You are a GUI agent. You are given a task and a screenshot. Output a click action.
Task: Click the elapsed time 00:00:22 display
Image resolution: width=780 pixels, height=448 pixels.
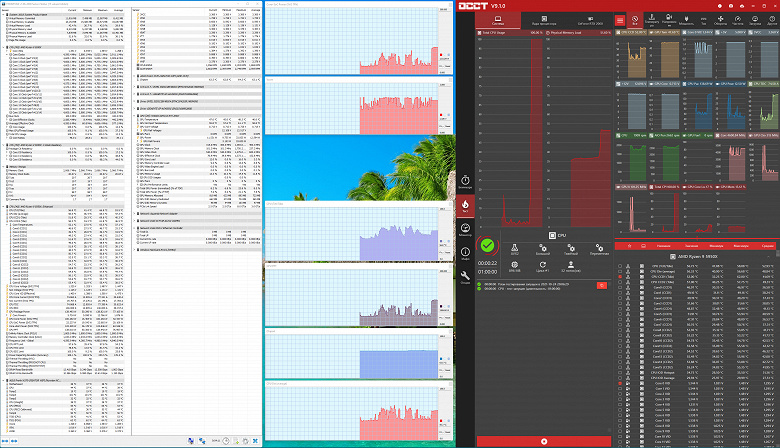pos(487,263)
